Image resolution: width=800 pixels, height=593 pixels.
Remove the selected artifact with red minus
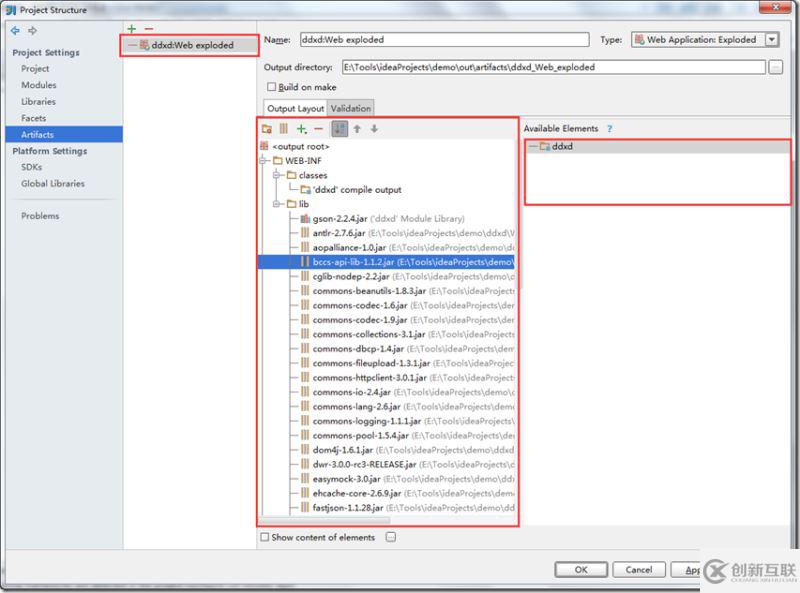click(148, 29)
